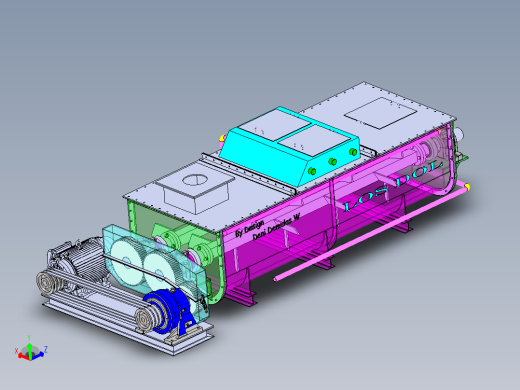Select the middle green bolt on the cyan cover
This screenshot has height=390, width=520.
click(332, 162)
